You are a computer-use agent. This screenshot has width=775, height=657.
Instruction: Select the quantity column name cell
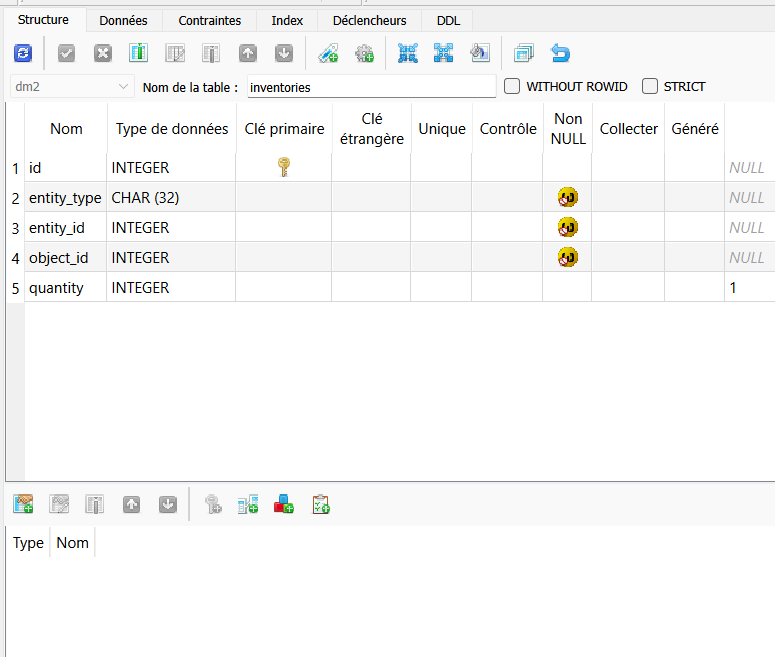(66, 288)
